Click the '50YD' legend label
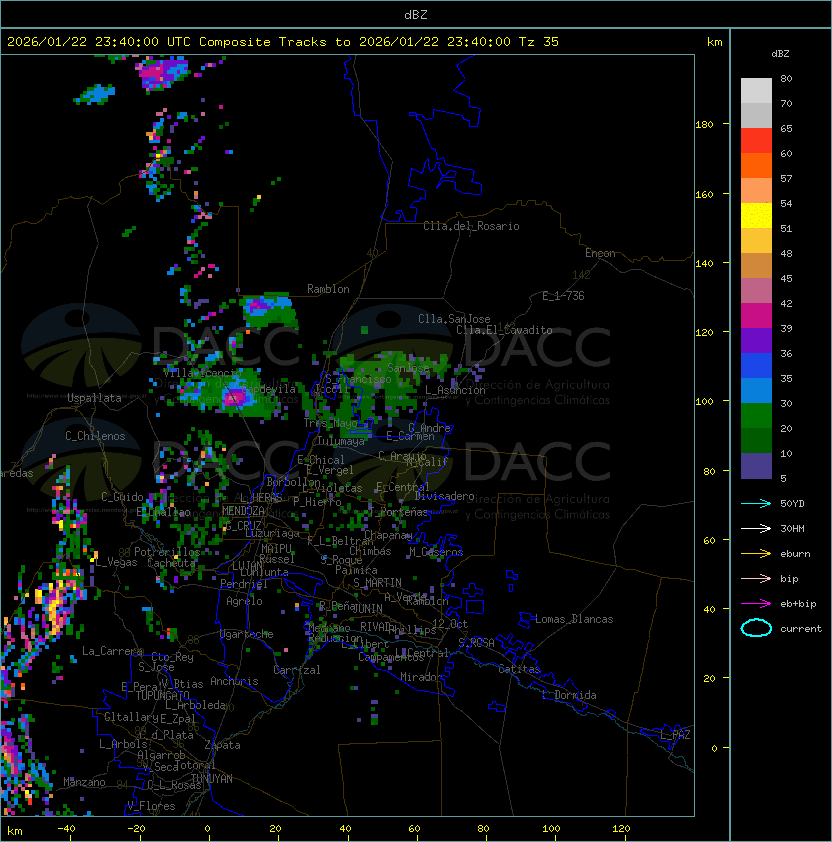This screenshot has height=842, width=832. (792, 504)
